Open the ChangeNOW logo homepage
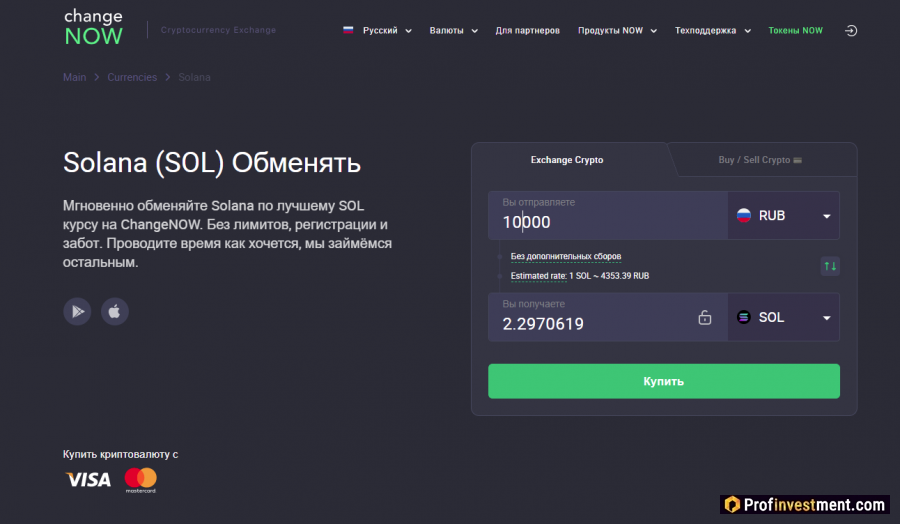This screenshot has width=900, height=524. tap(94, 27)
